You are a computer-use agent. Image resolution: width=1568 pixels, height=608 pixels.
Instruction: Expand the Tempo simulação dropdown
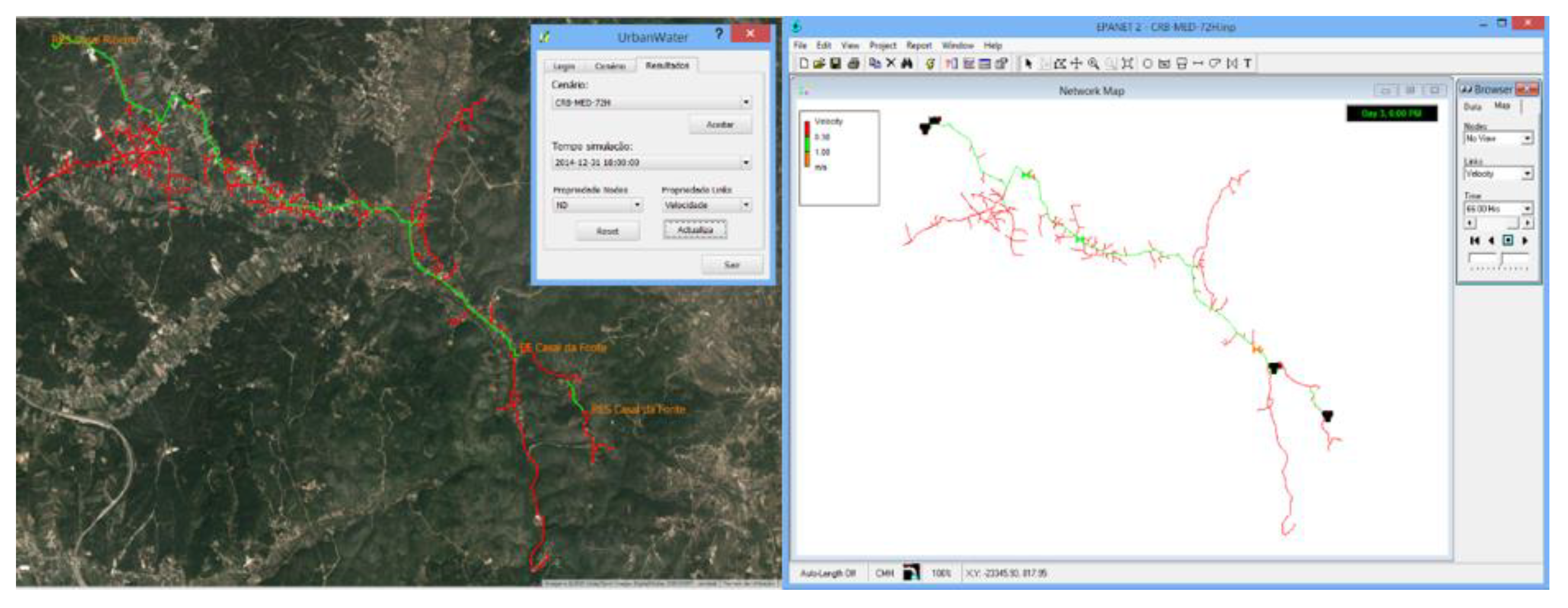click(746, 163)
